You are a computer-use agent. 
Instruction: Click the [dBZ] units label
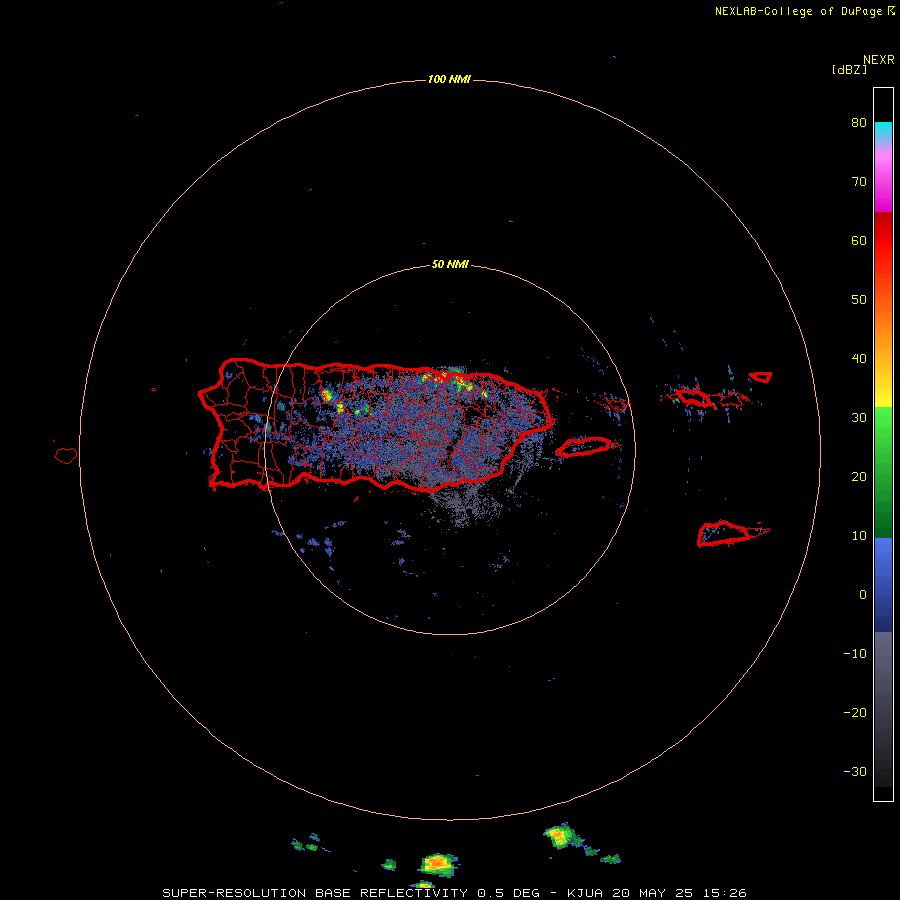click(x=849, y=70)
